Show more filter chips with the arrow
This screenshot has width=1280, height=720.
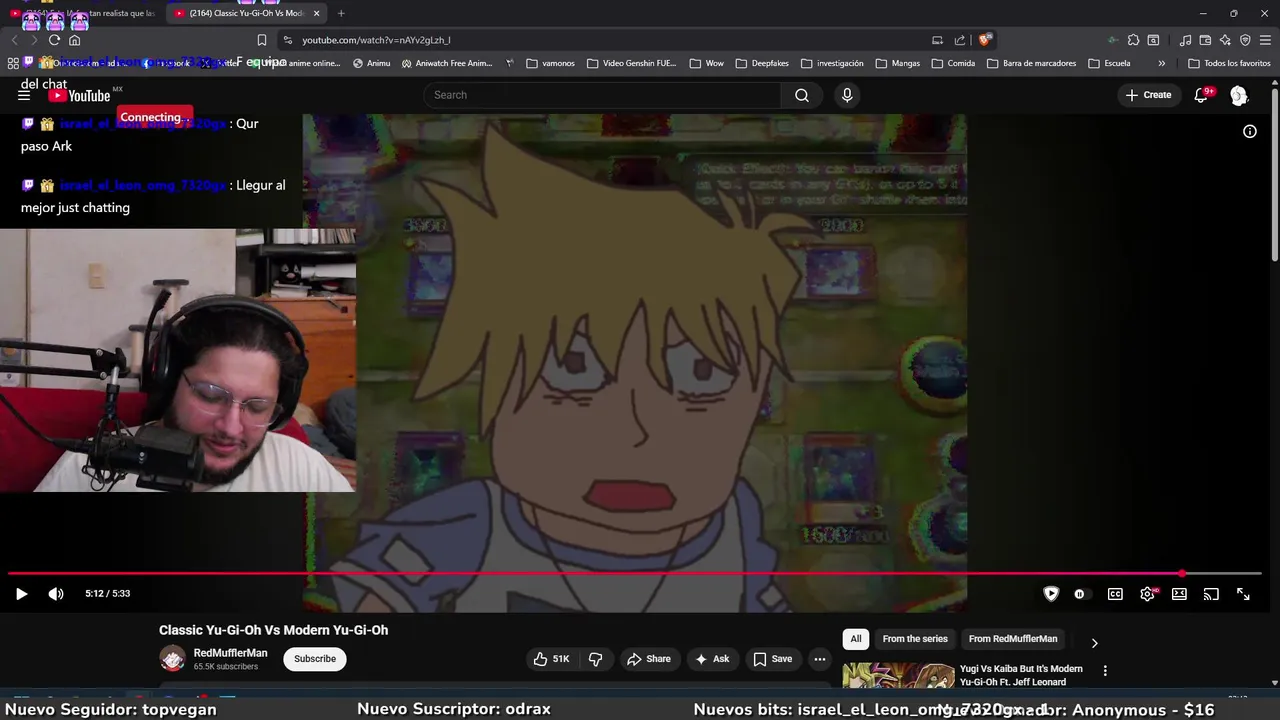click(1094, 643)
